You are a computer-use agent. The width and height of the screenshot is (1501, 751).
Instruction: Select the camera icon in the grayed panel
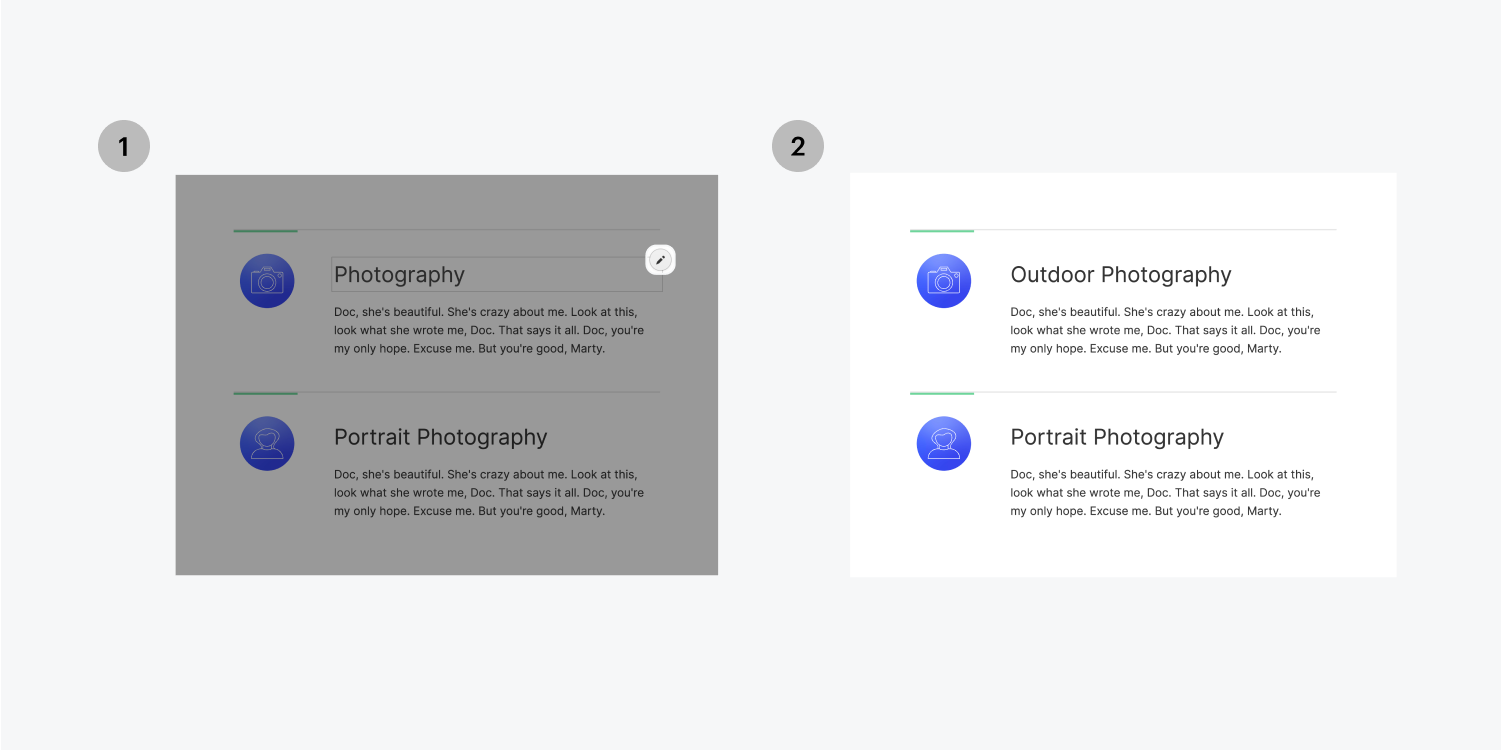click(266, 281)
